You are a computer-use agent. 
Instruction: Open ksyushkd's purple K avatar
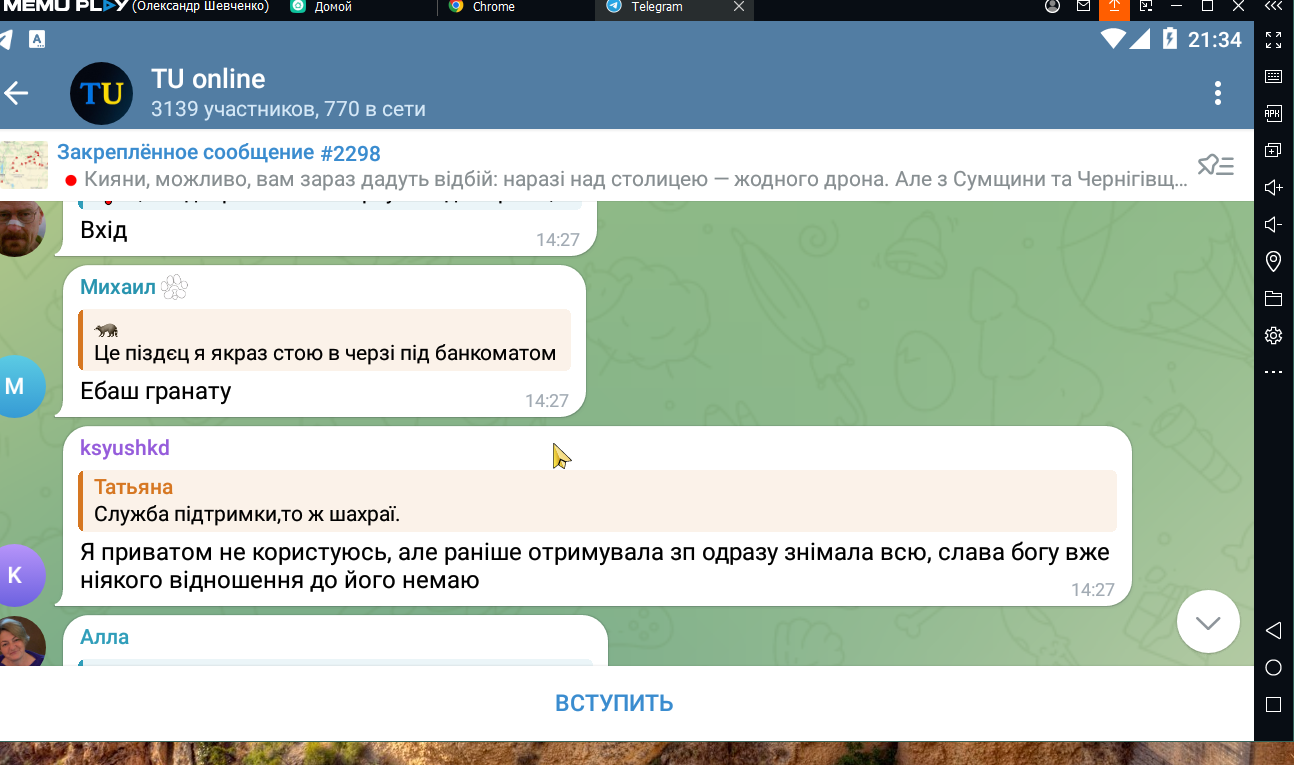[x=15, y=575]
